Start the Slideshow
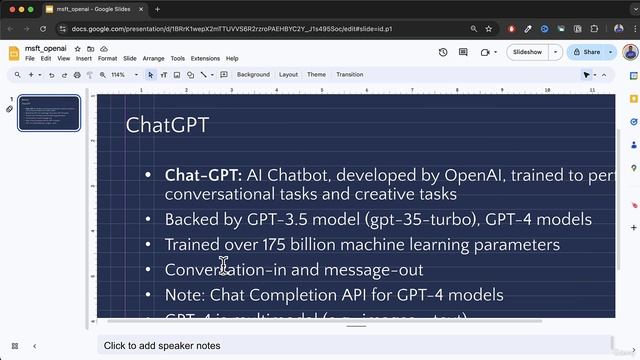The height and width of the screenshot is (360, 640). coord(527,52)
